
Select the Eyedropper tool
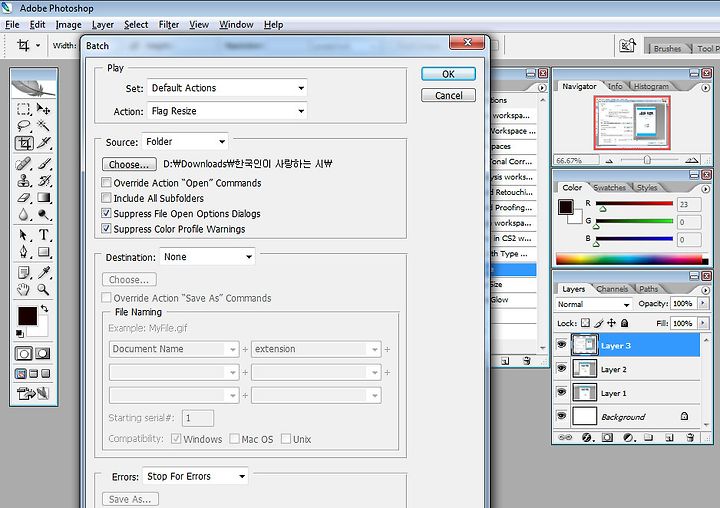pyautogui.click(x=44, y=272)
